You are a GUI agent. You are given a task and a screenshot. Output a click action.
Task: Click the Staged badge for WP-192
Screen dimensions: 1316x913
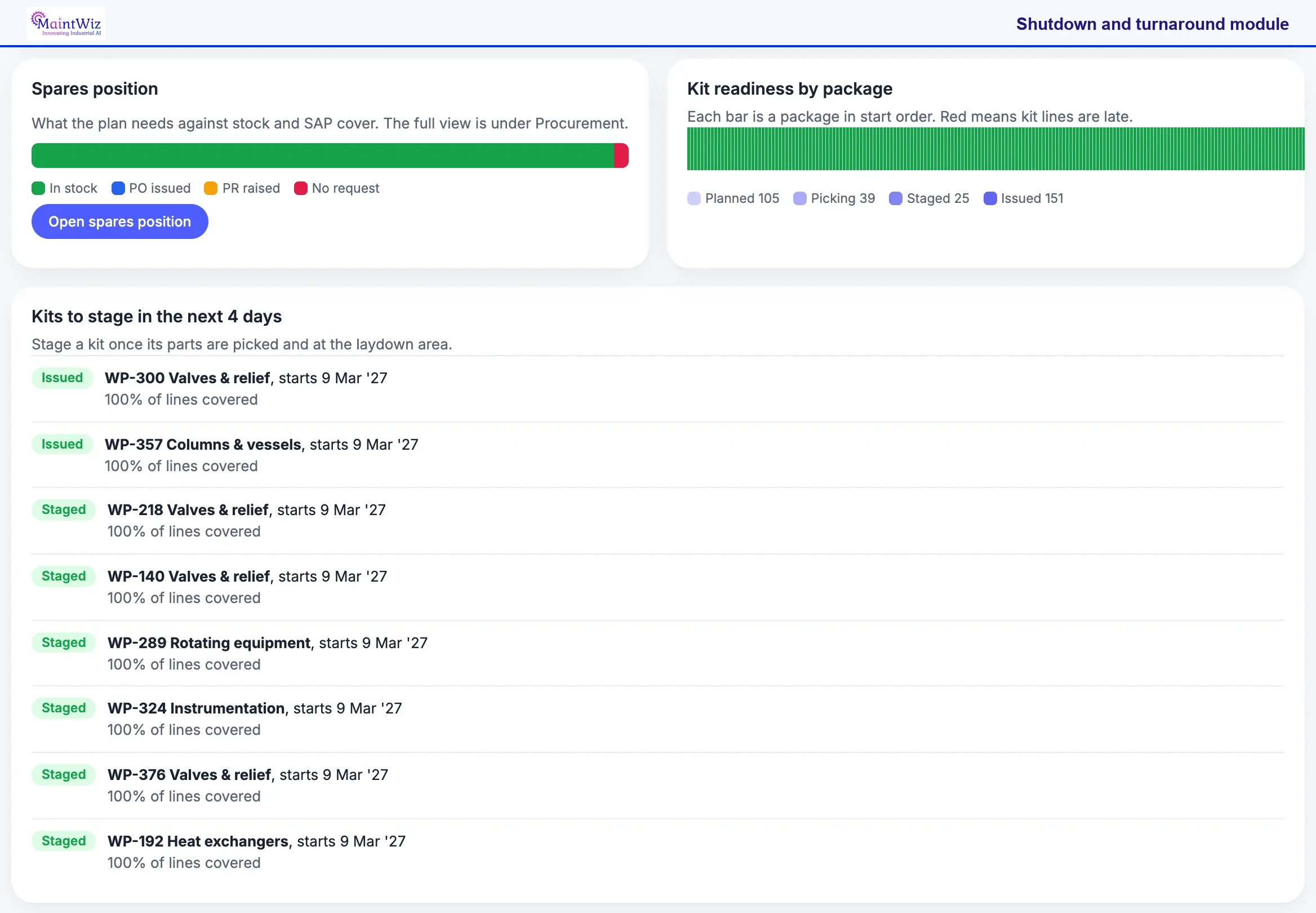click(64, 841)
